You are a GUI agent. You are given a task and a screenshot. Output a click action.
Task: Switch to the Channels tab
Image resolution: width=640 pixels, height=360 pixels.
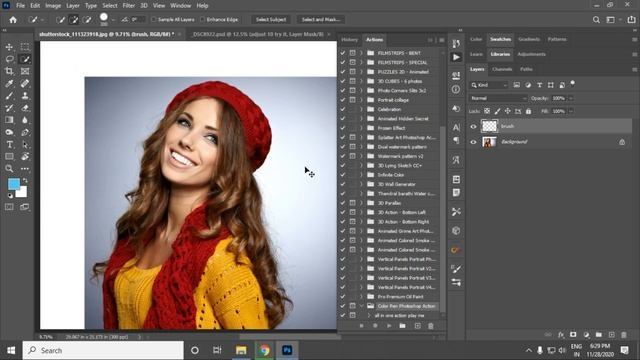[x=502, y=69]
